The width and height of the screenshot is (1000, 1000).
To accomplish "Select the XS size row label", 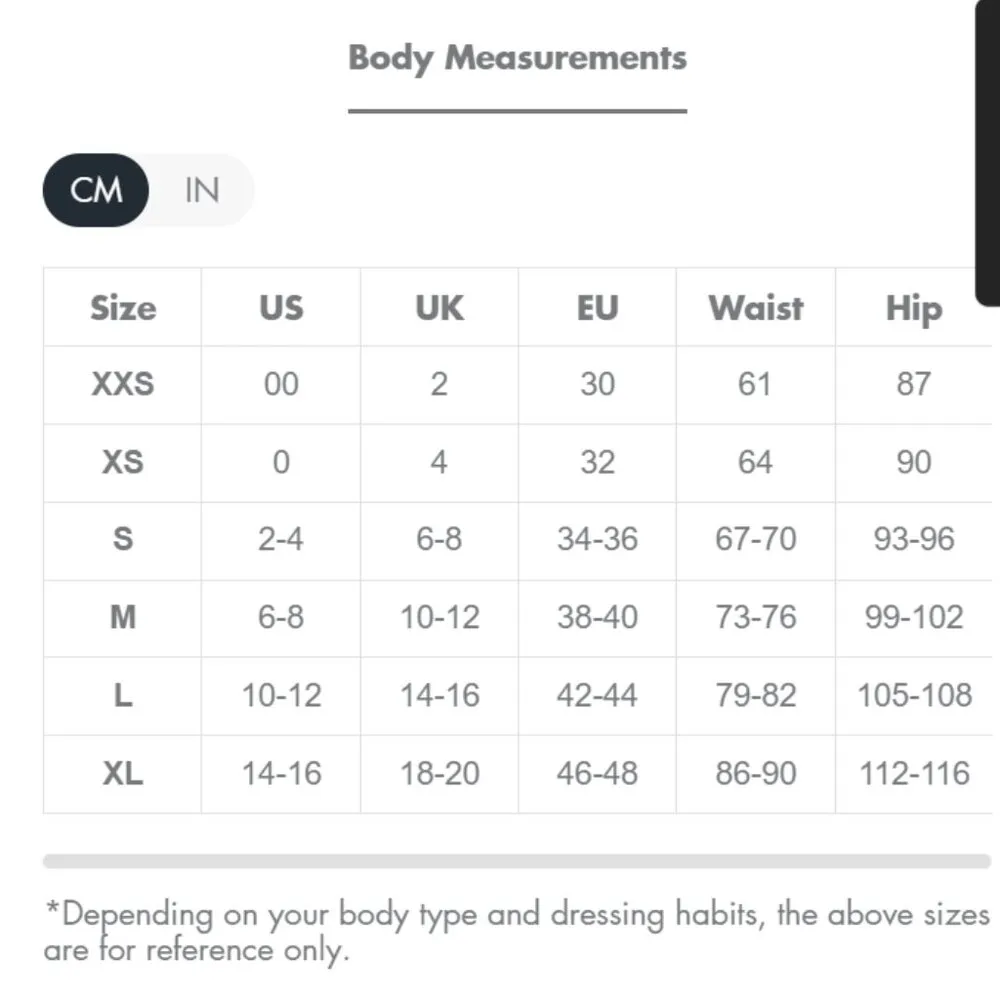I will click(x=123, y=462).
